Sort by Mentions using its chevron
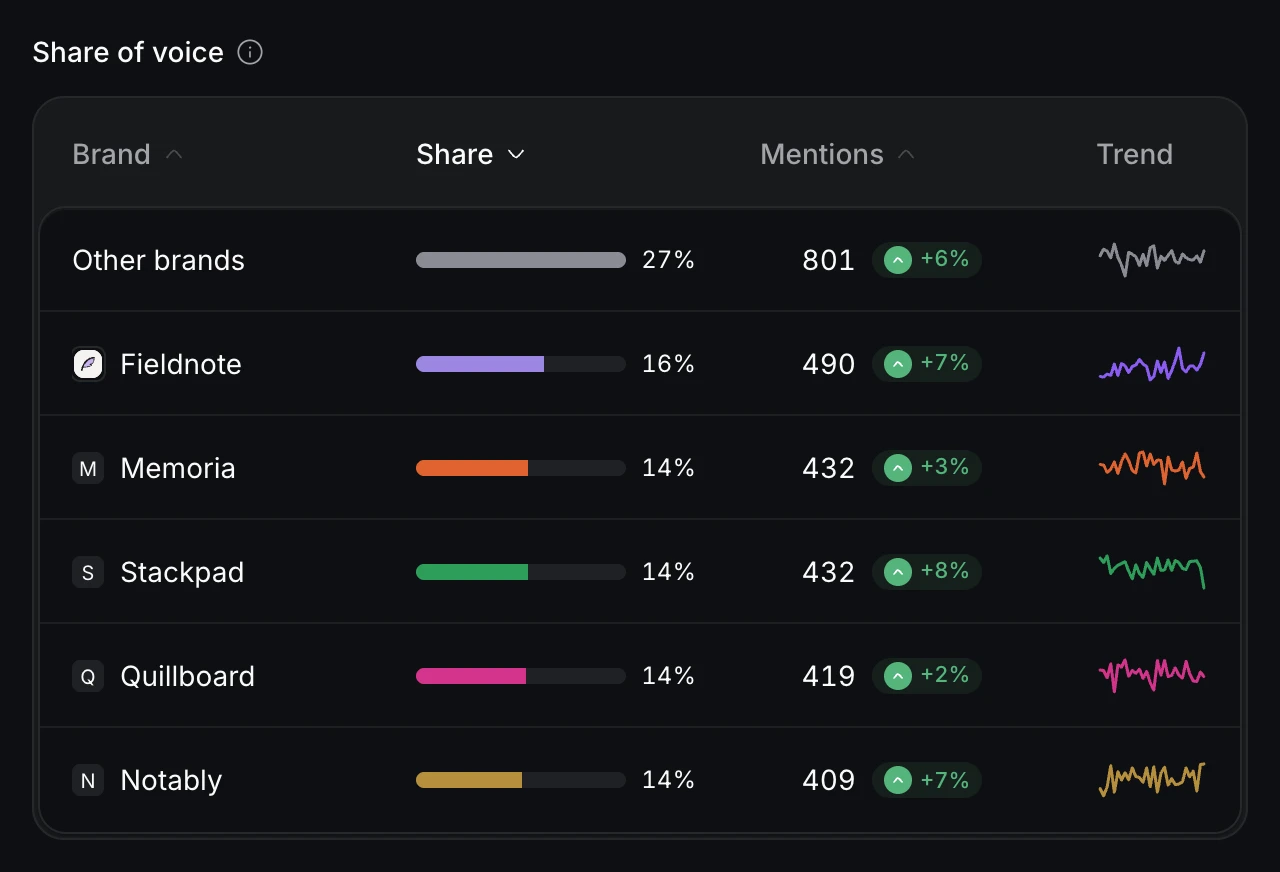This screenshot has height=872, width=1280. [907, 154]
